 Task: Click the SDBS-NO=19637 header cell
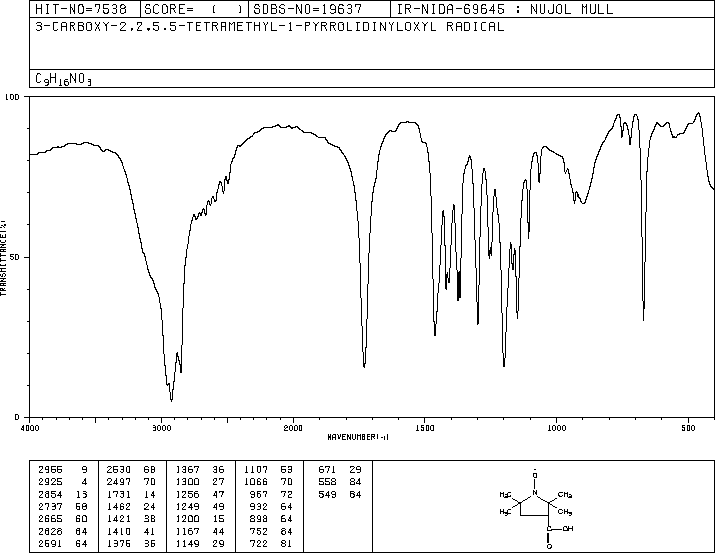pos(319,9)
